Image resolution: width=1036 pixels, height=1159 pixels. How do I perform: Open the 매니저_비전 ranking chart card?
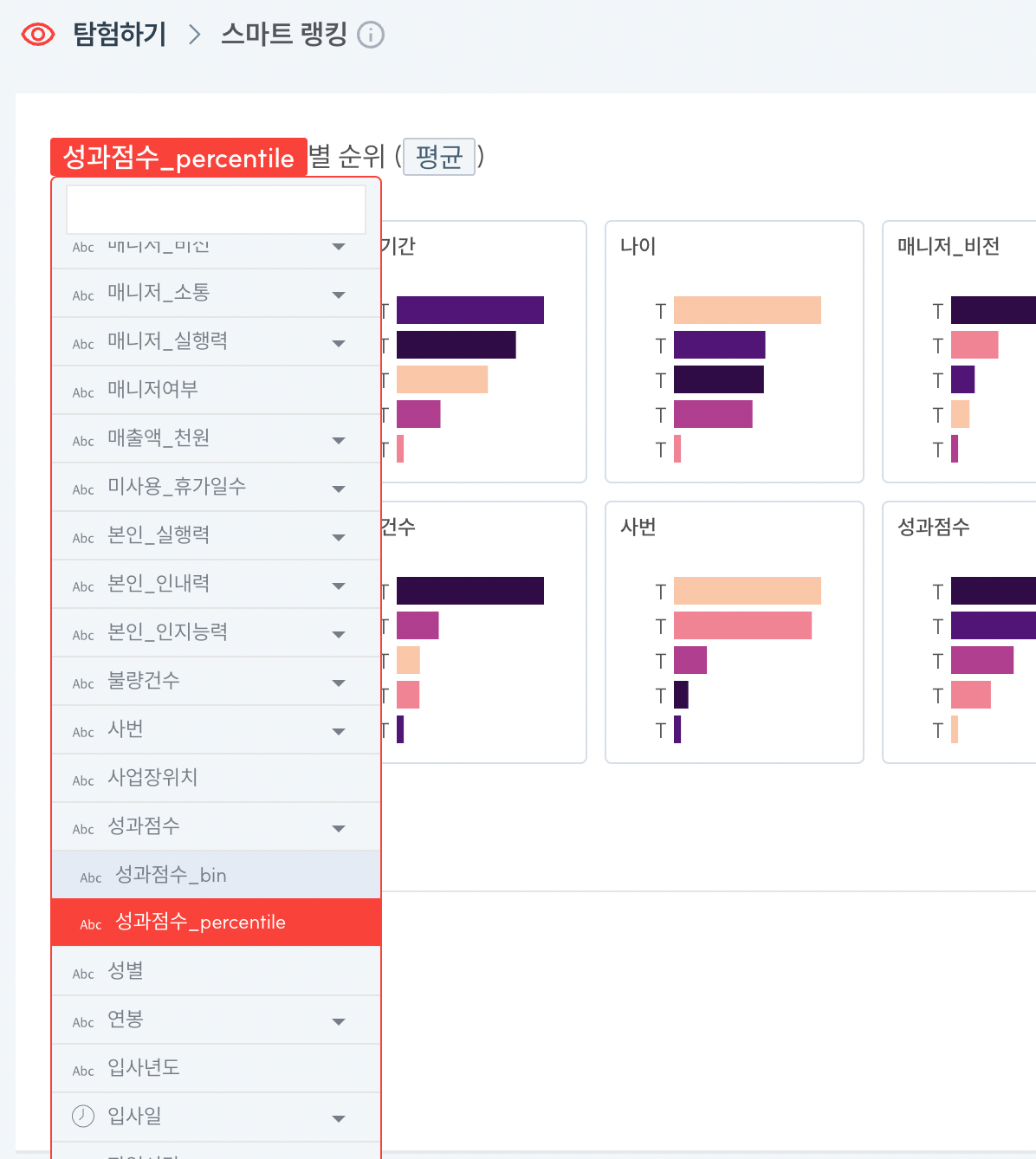(959, 352)
